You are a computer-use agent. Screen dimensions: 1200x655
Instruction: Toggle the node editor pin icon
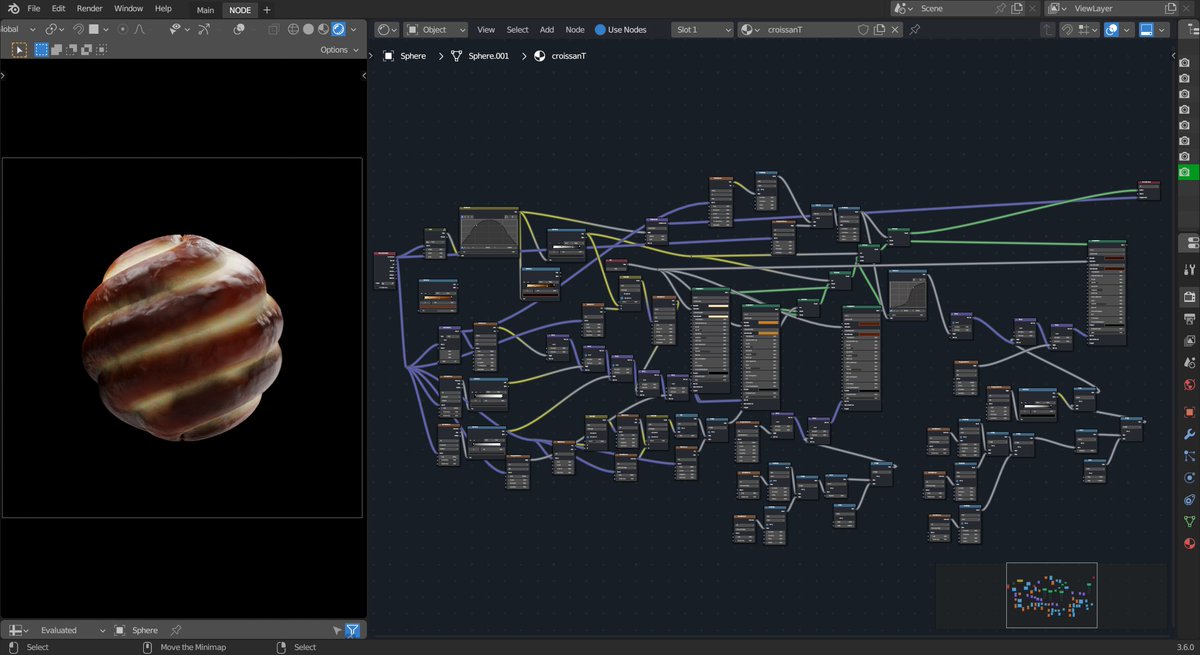click(914, 30)
